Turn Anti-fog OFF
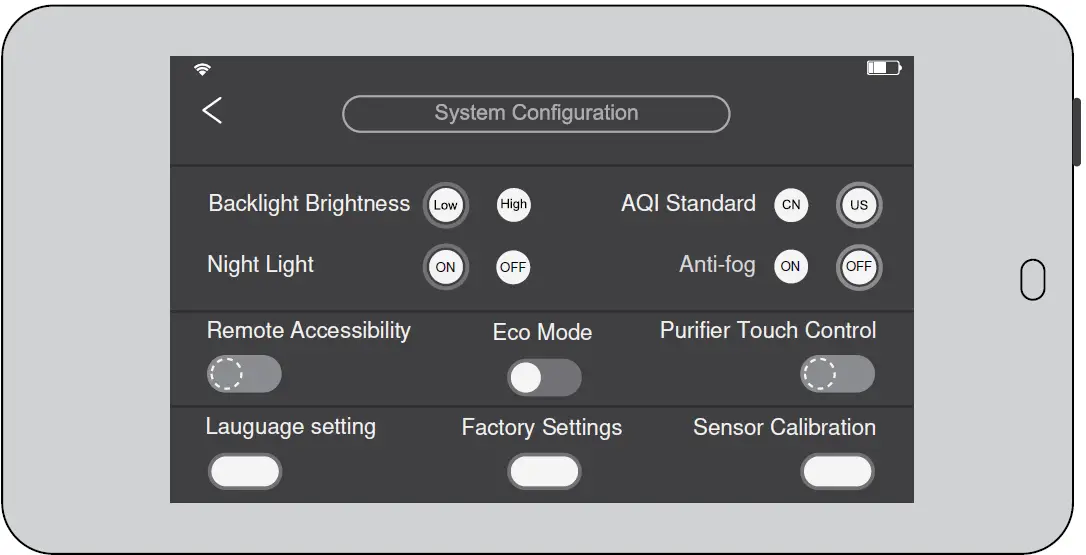 tap(859, 267)
